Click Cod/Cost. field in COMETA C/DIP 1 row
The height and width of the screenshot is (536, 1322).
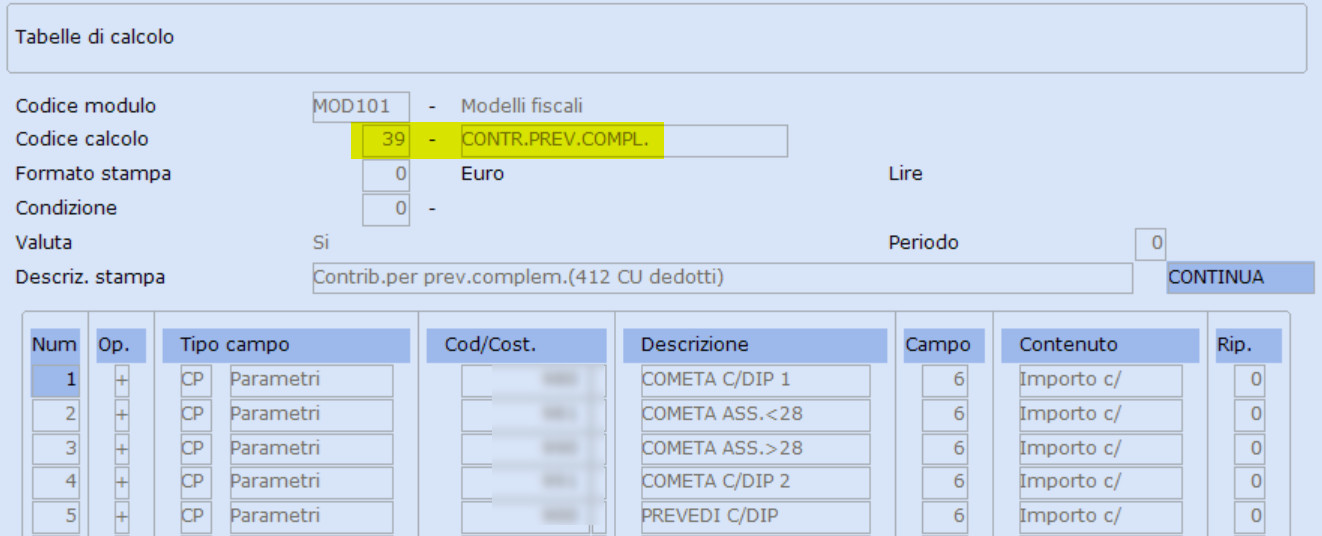[x=534, y=381]
